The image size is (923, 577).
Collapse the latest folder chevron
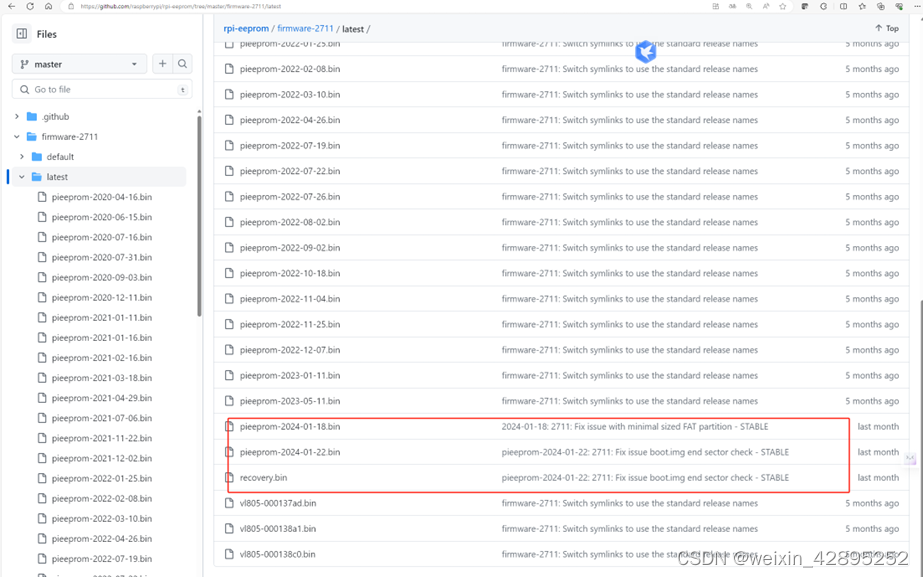[x=22, y=177]
